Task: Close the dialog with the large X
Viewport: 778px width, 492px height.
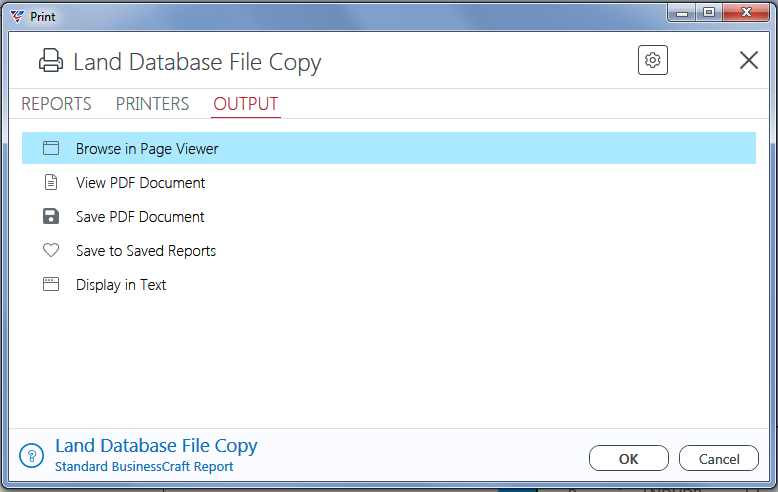Action: 748,60
